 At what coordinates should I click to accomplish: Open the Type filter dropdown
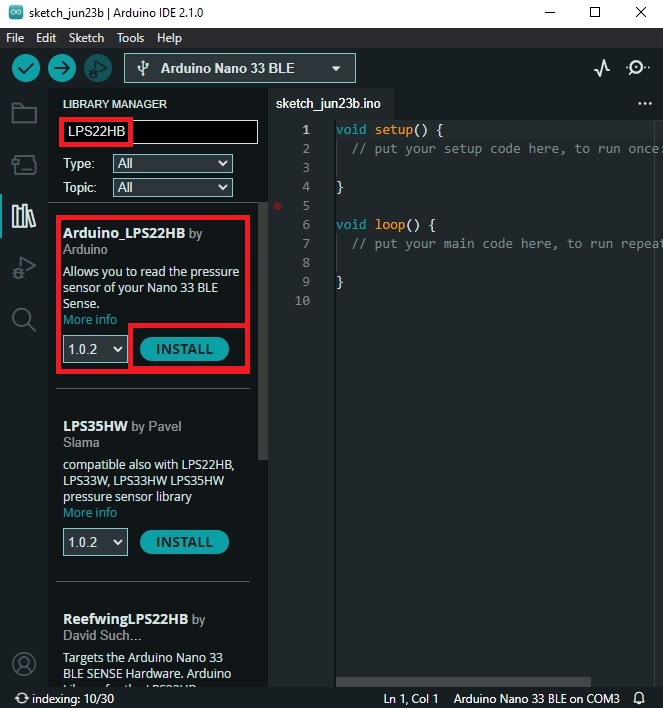tap(173, 163)
